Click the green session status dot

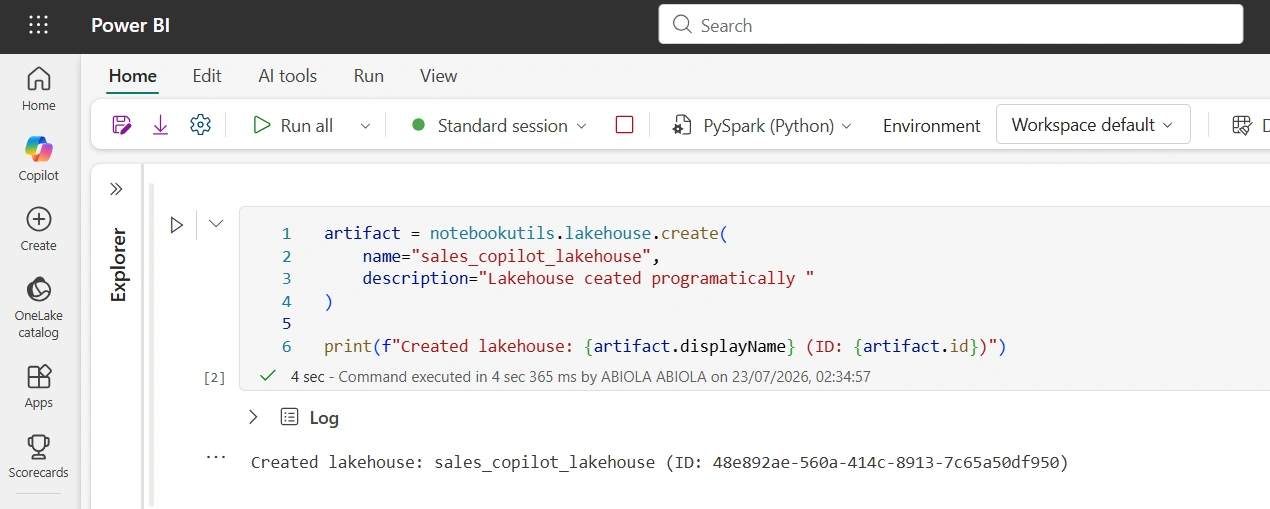pyautogui.click(x=418, y=125)
